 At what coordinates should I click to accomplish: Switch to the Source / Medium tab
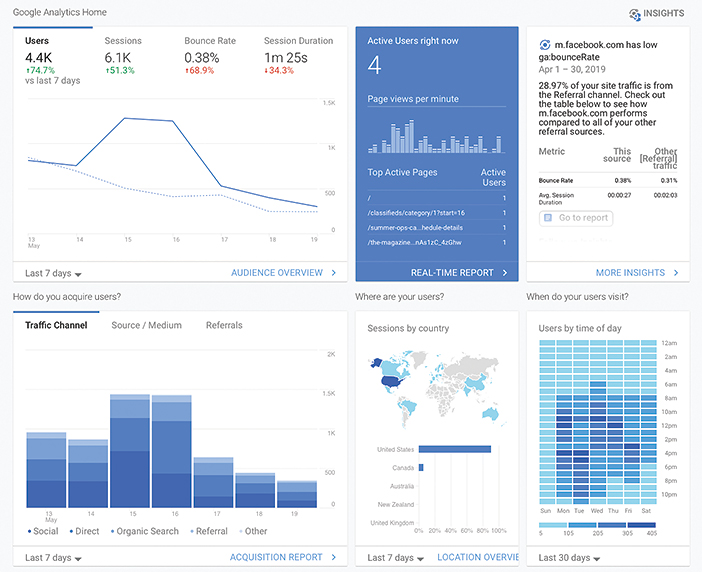pos(146,325)
